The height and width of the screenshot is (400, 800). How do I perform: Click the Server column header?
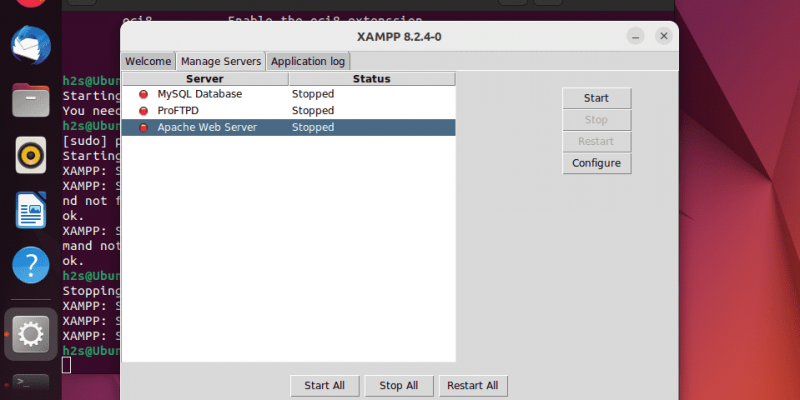pos(205,79)
